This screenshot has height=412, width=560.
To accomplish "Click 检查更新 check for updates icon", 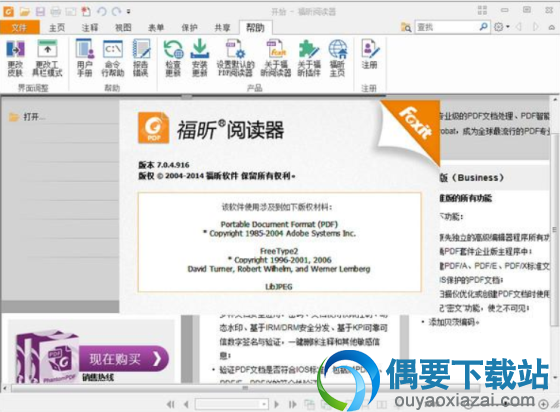I will point(173,58).
